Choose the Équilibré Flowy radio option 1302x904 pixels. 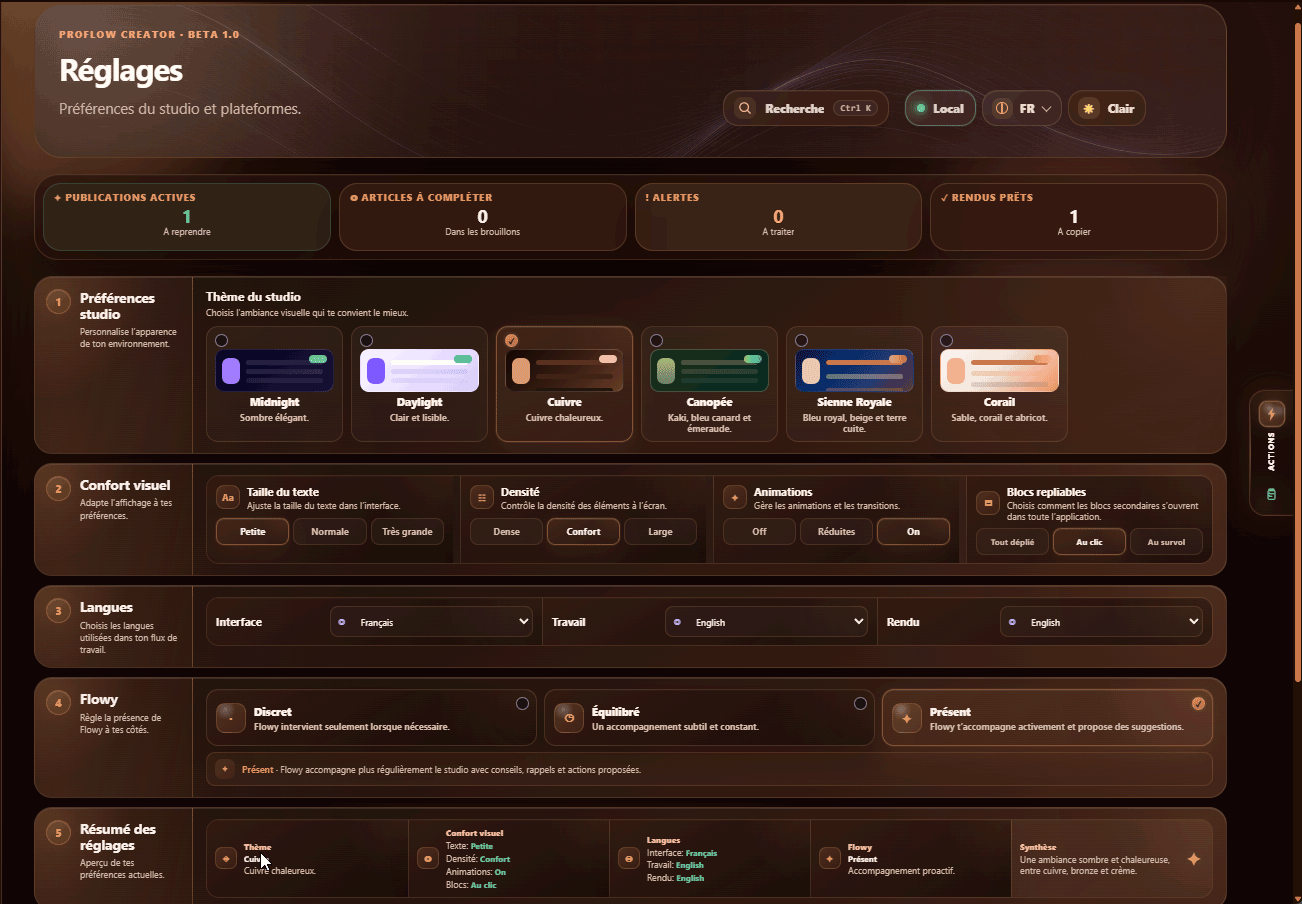click(x=860, y=704)
